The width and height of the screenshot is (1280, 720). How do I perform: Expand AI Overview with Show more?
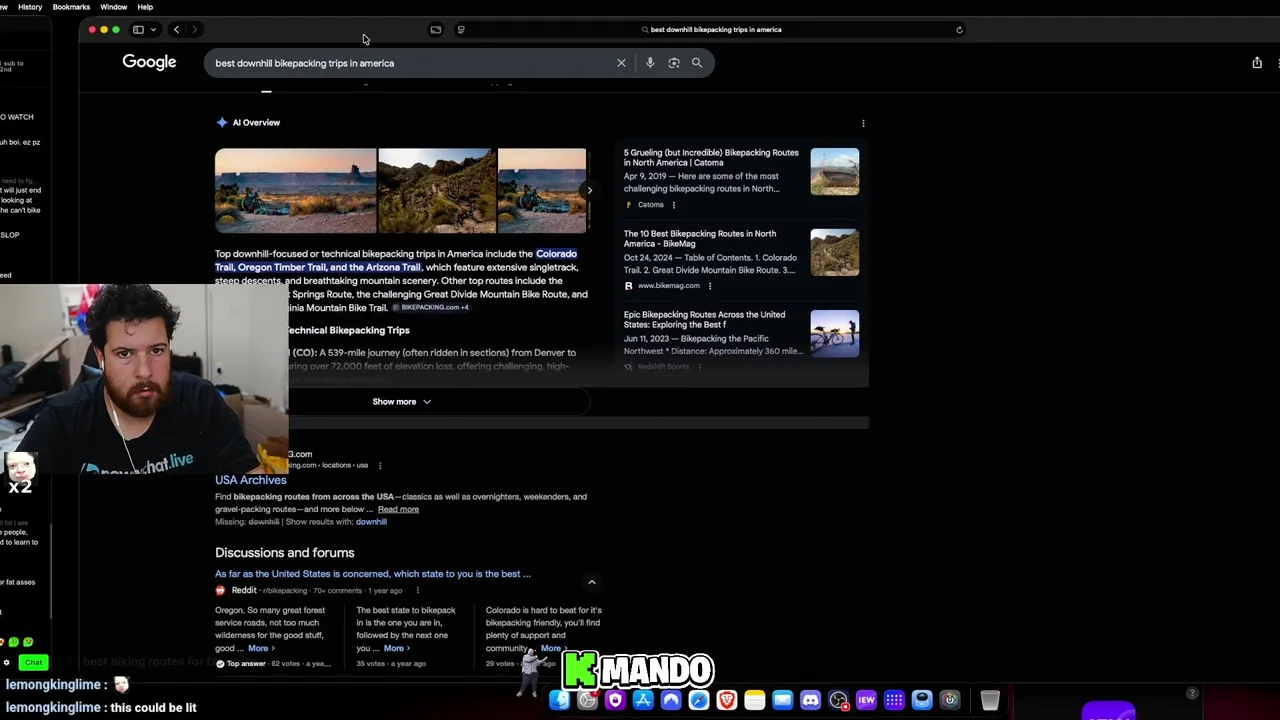point(401,402)
